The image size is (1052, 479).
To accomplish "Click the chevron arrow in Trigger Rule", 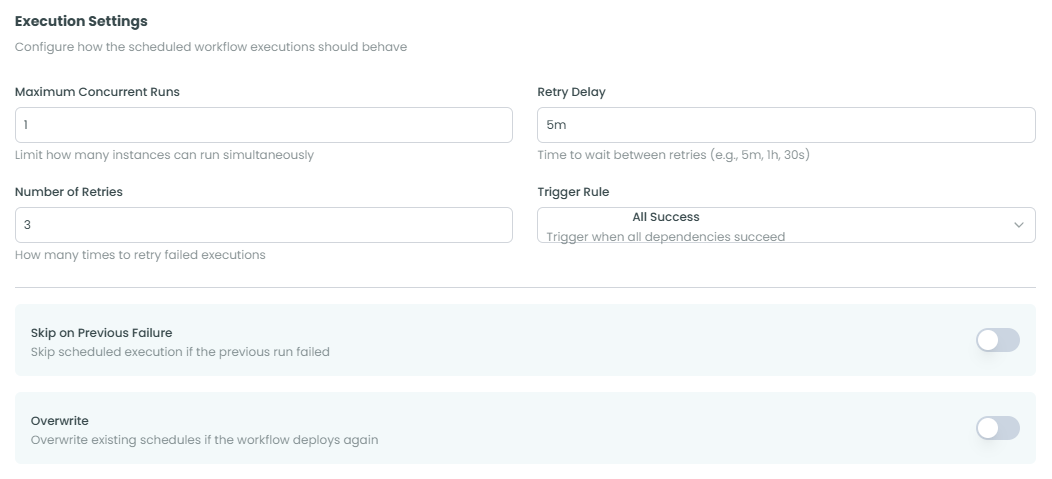I will point(1018,225).
